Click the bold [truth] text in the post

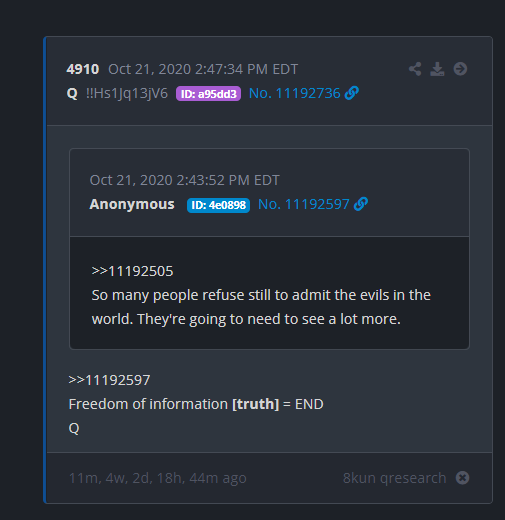point(256,404)
